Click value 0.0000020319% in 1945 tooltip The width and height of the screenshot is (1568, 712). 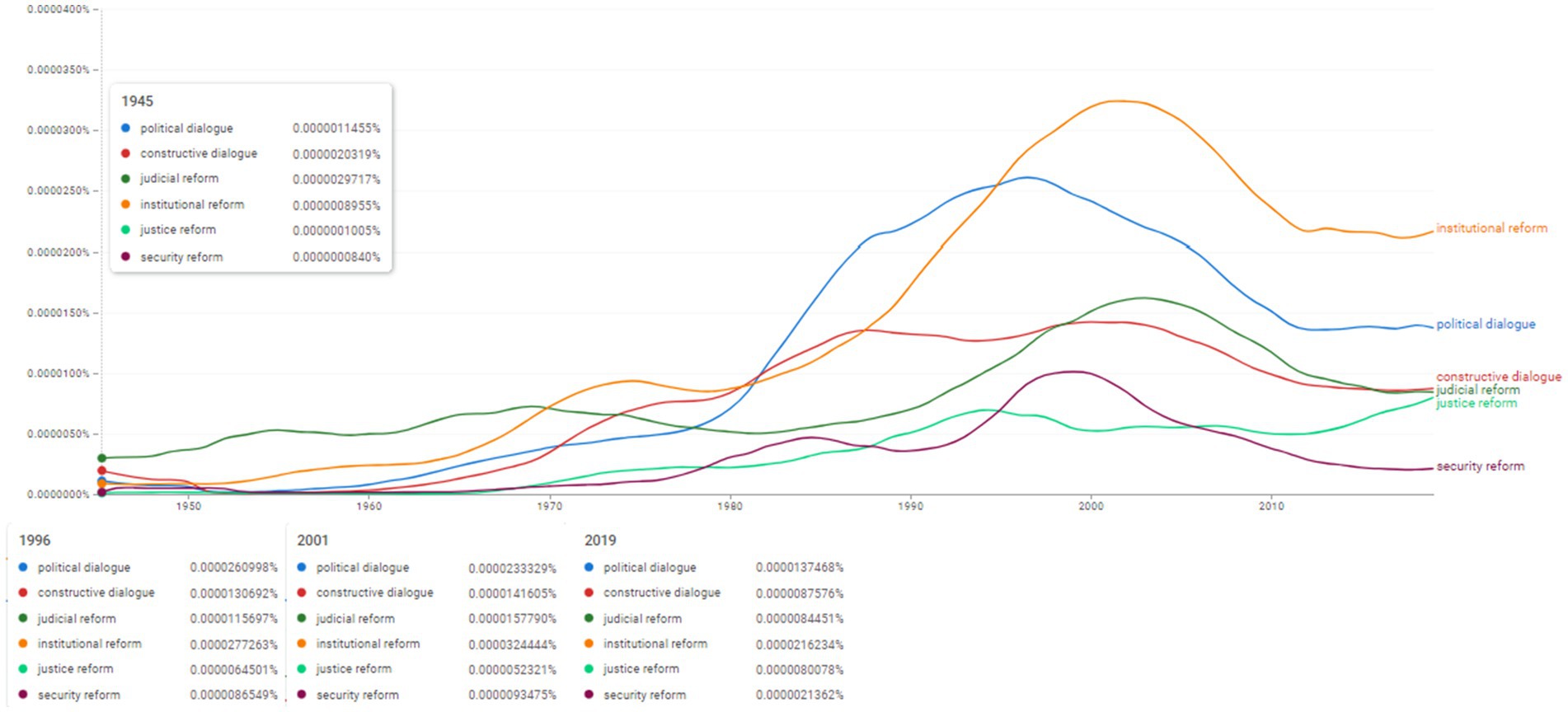click(336, 154)
